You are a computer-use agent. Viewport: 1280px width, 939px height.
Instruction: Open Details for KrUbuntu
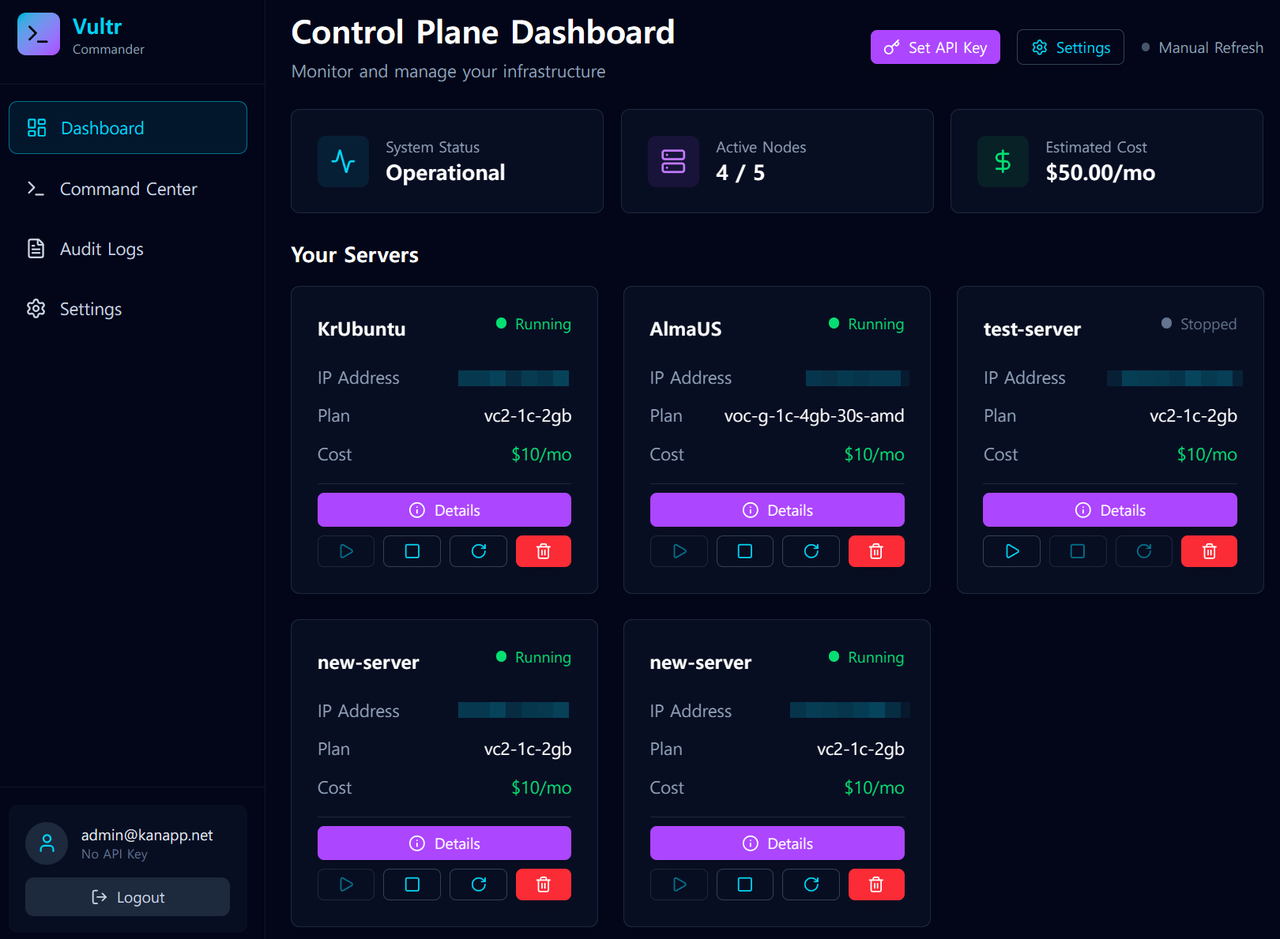[x=444, y=510]
